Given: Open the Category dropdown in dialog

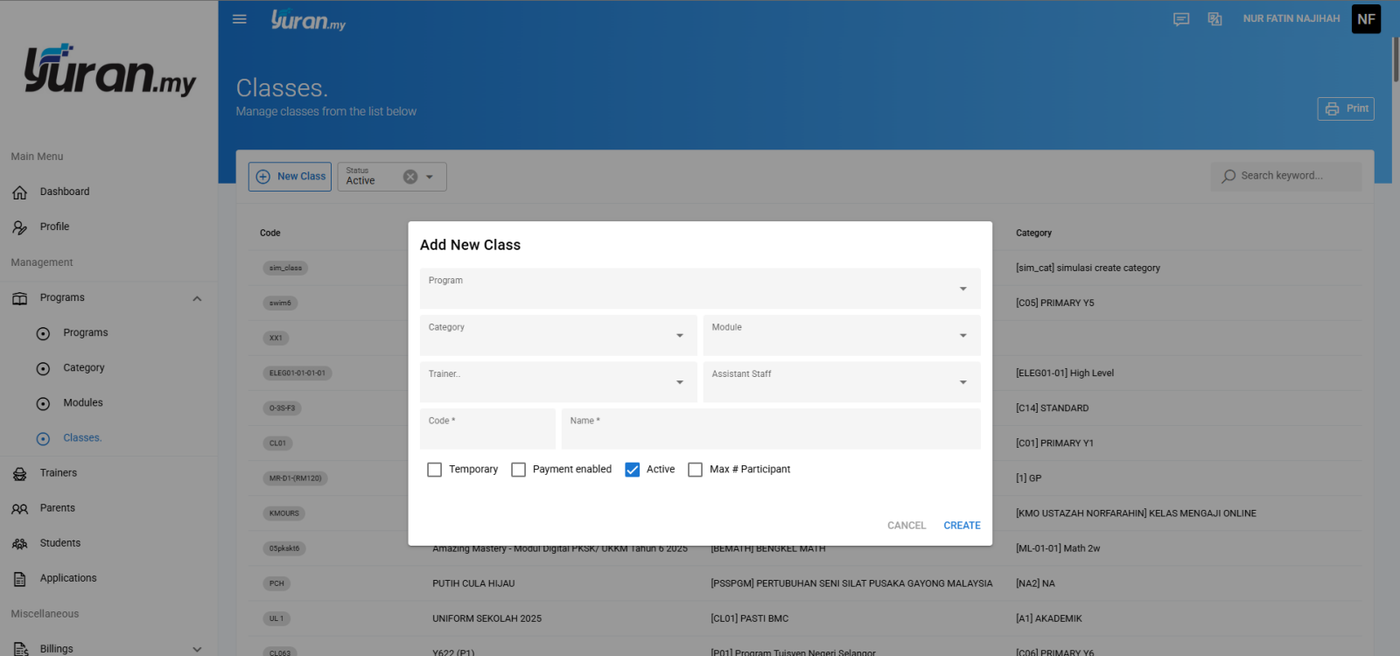Looking at the screenshot, I should click(558, 335).
